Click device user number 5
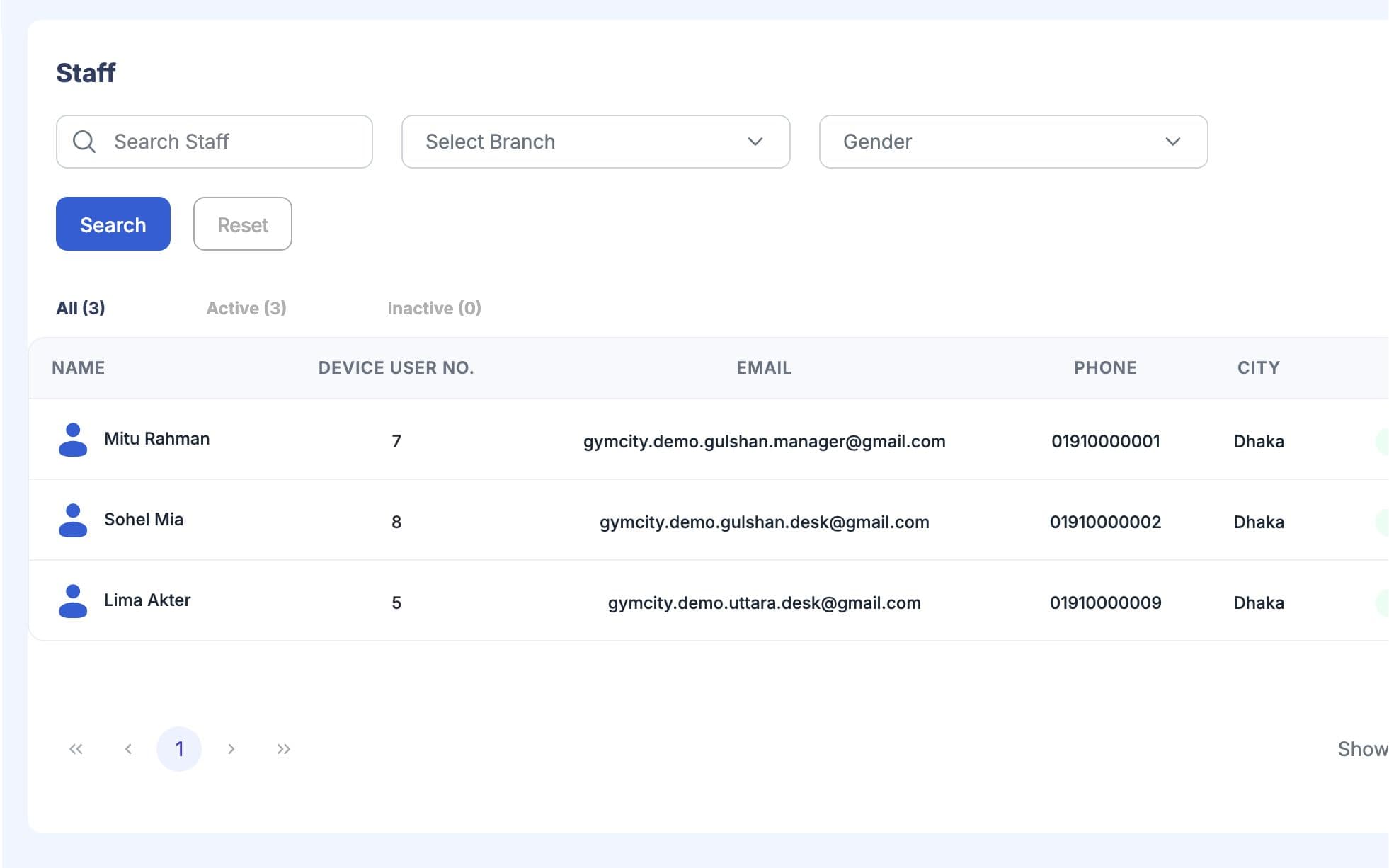 point(396,603)
